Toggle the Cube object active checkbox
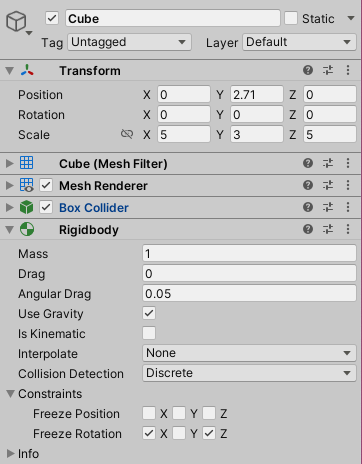The image size is (362, 464). 52,18
